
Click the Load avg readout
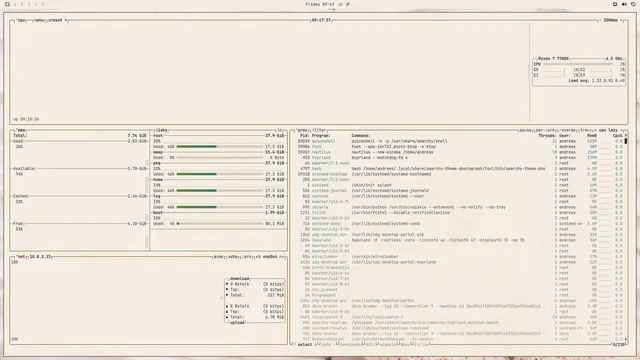pos(596,81)
